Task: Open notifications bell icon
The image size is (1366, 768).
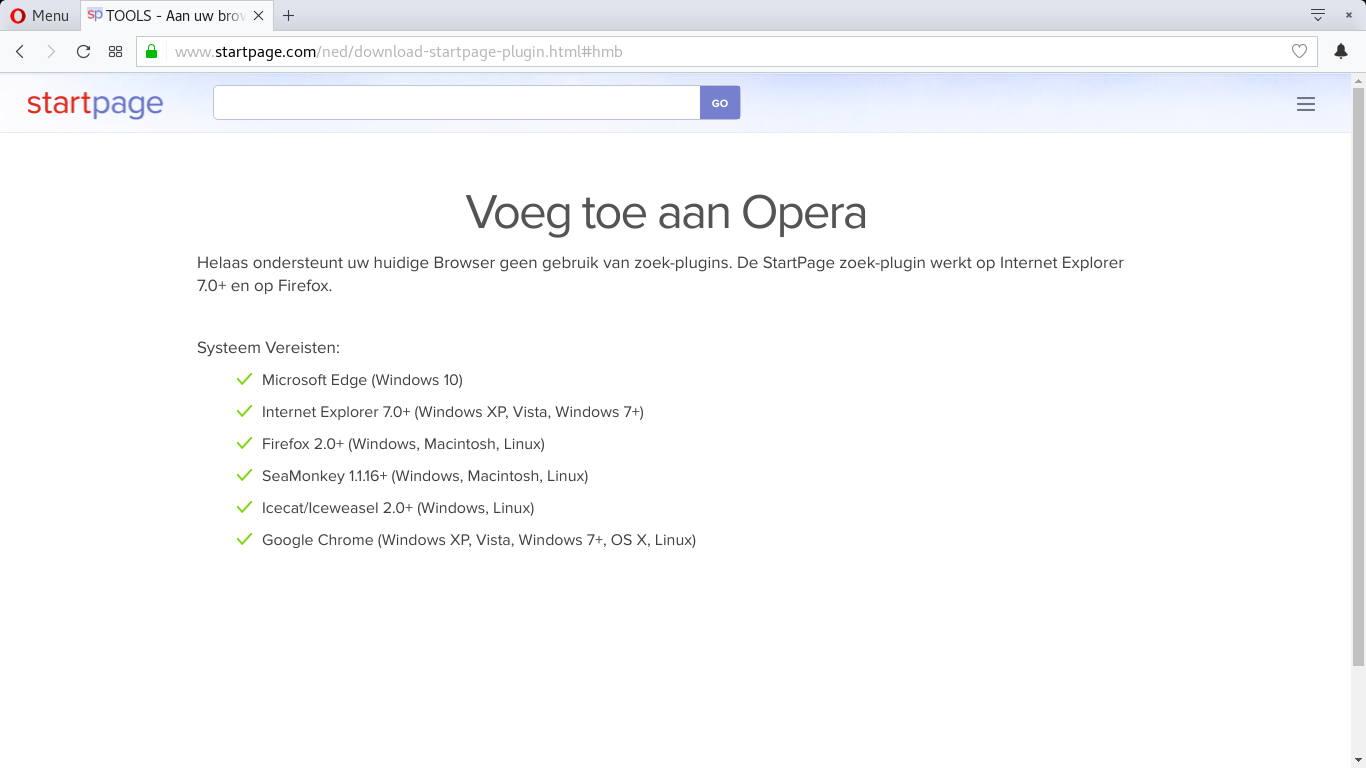Action: [x=1341, y=51]
